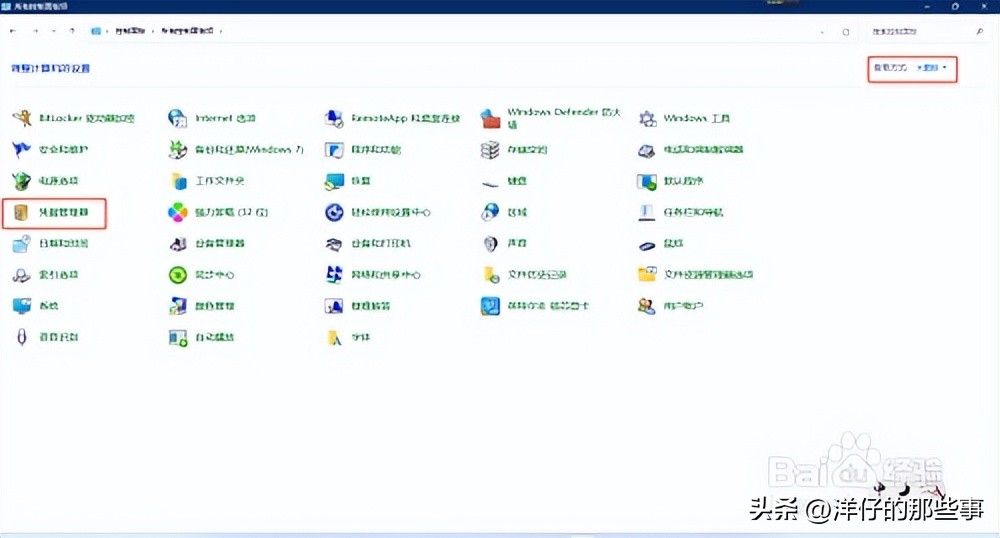
Task: Expand address bar history dropdown arrow
Action: point(822,32)
